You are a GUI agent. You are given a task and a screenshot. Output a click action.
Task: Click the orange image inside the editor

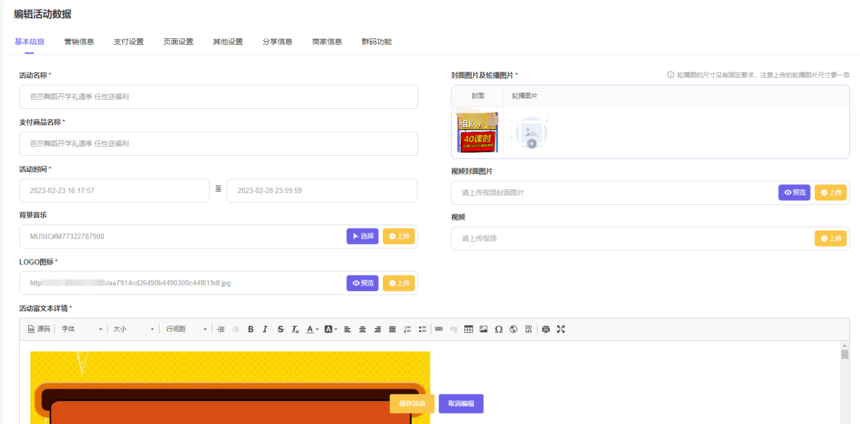pyautogui.click(x=230, y=387)
